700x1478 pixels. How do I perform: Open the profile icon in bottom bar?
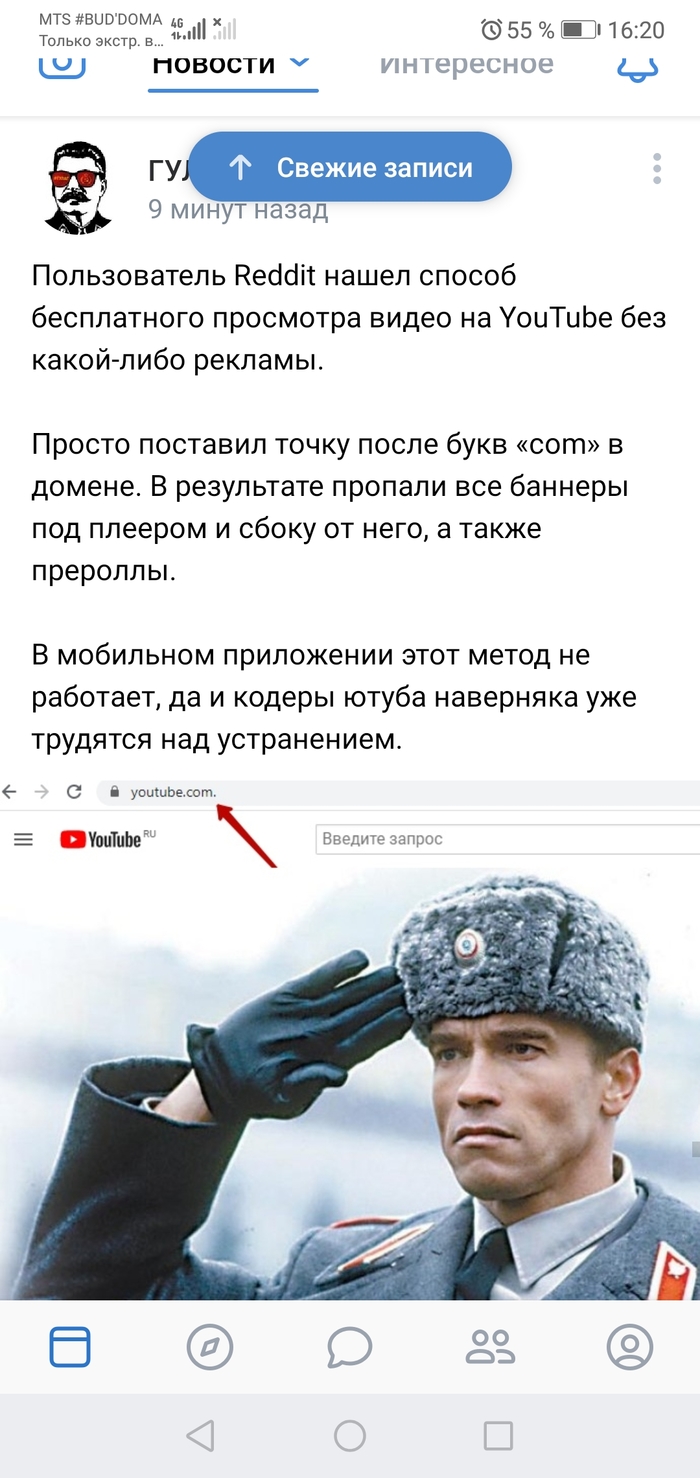[630, 1347]
